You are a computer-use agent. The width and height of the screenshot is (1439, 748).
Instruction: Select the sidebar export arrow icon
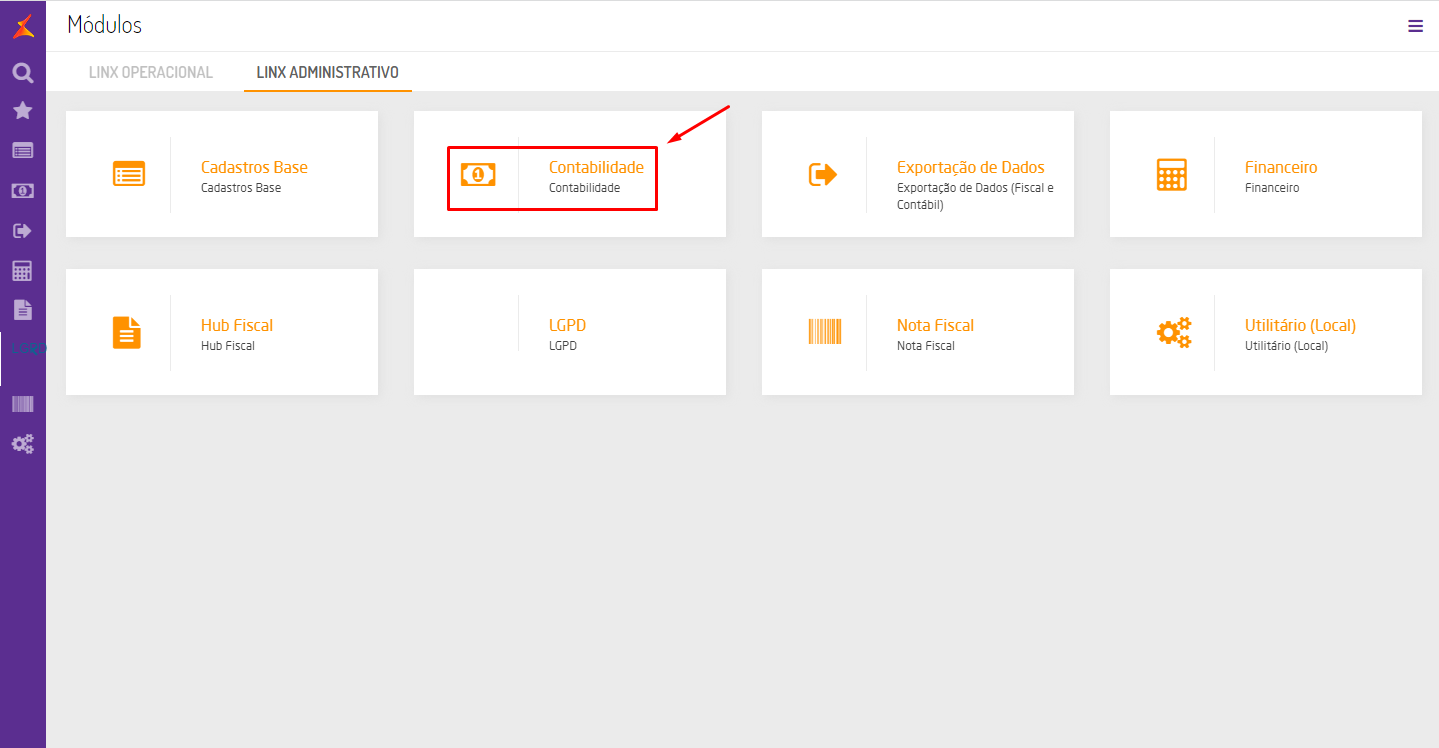point(22,230)
